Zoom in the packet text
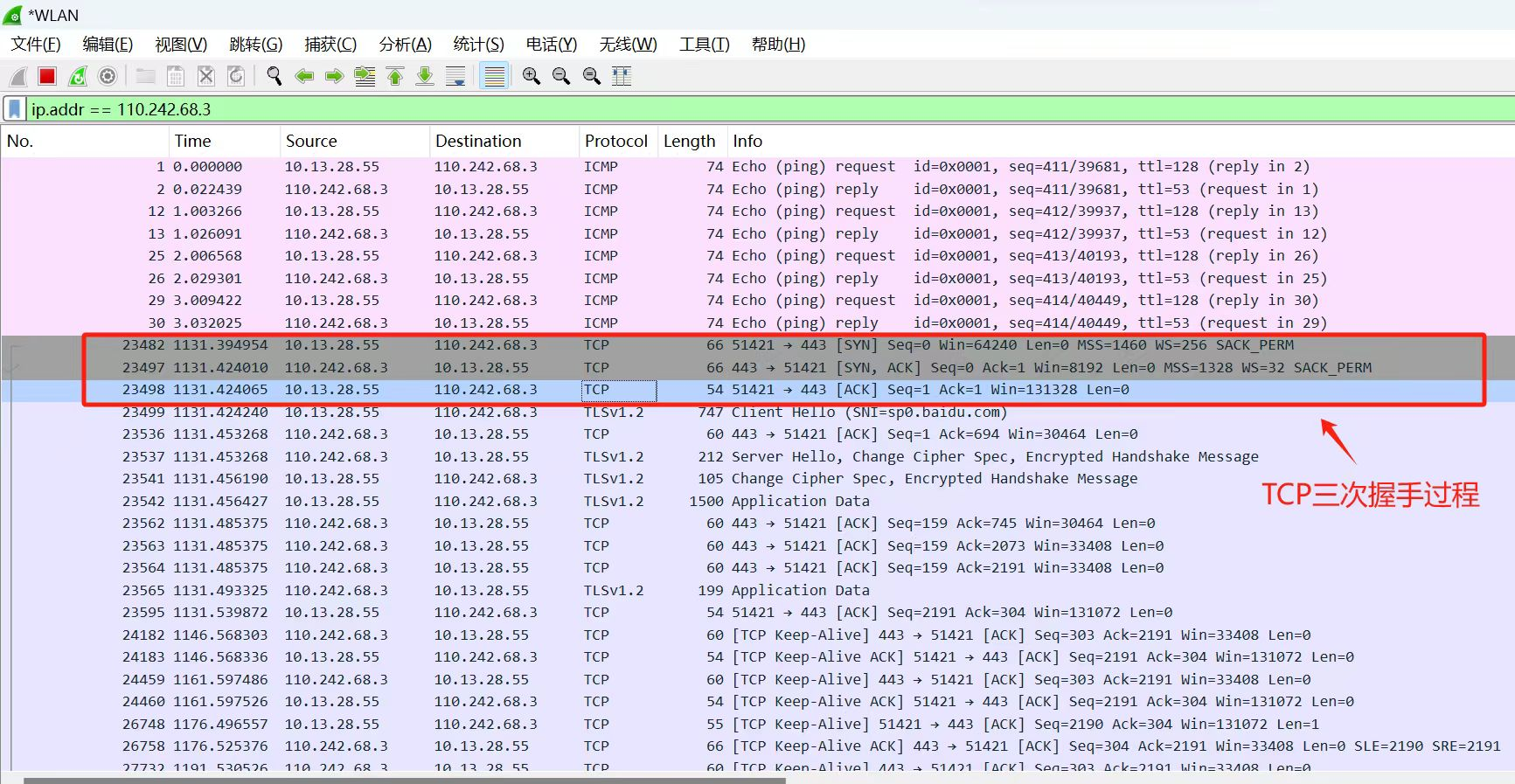The height and width of the screenshot is (784, 1515). (x=531, y=77)
